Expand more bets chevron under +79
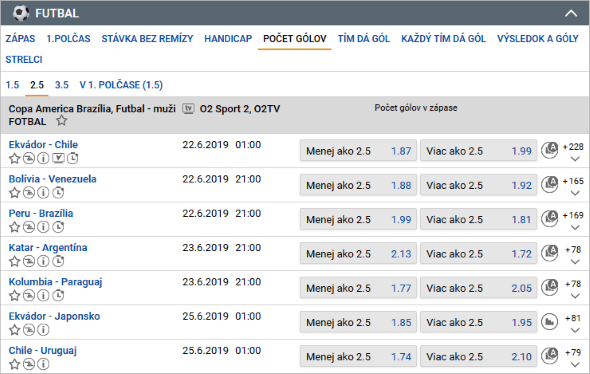590x374 pixels. point(575,365)
